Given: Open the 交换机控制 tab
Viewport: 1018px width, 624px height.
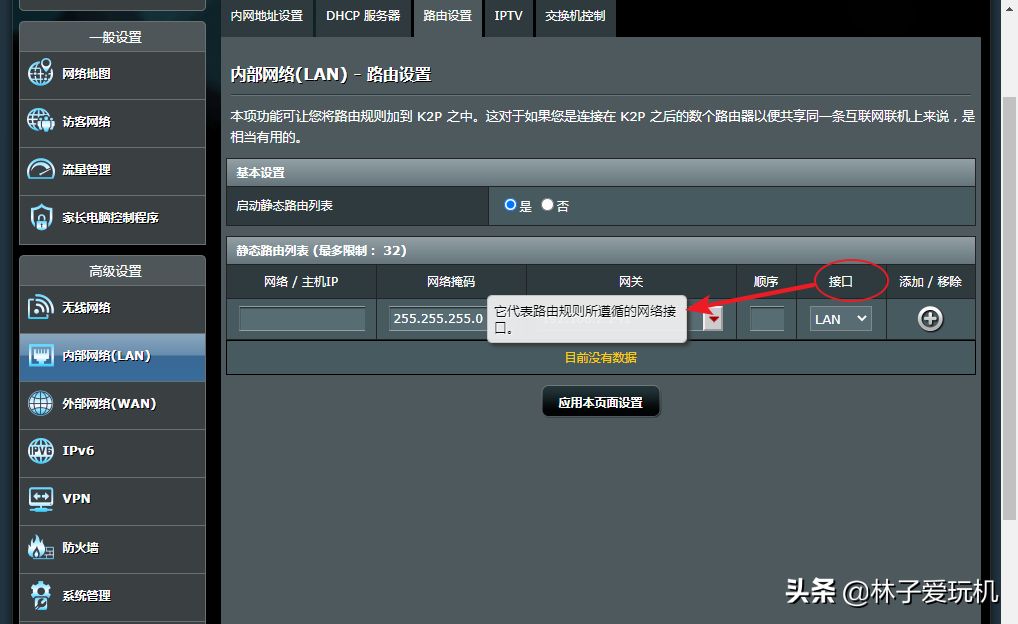Looking at the screenshot, I should coord(575,16).
